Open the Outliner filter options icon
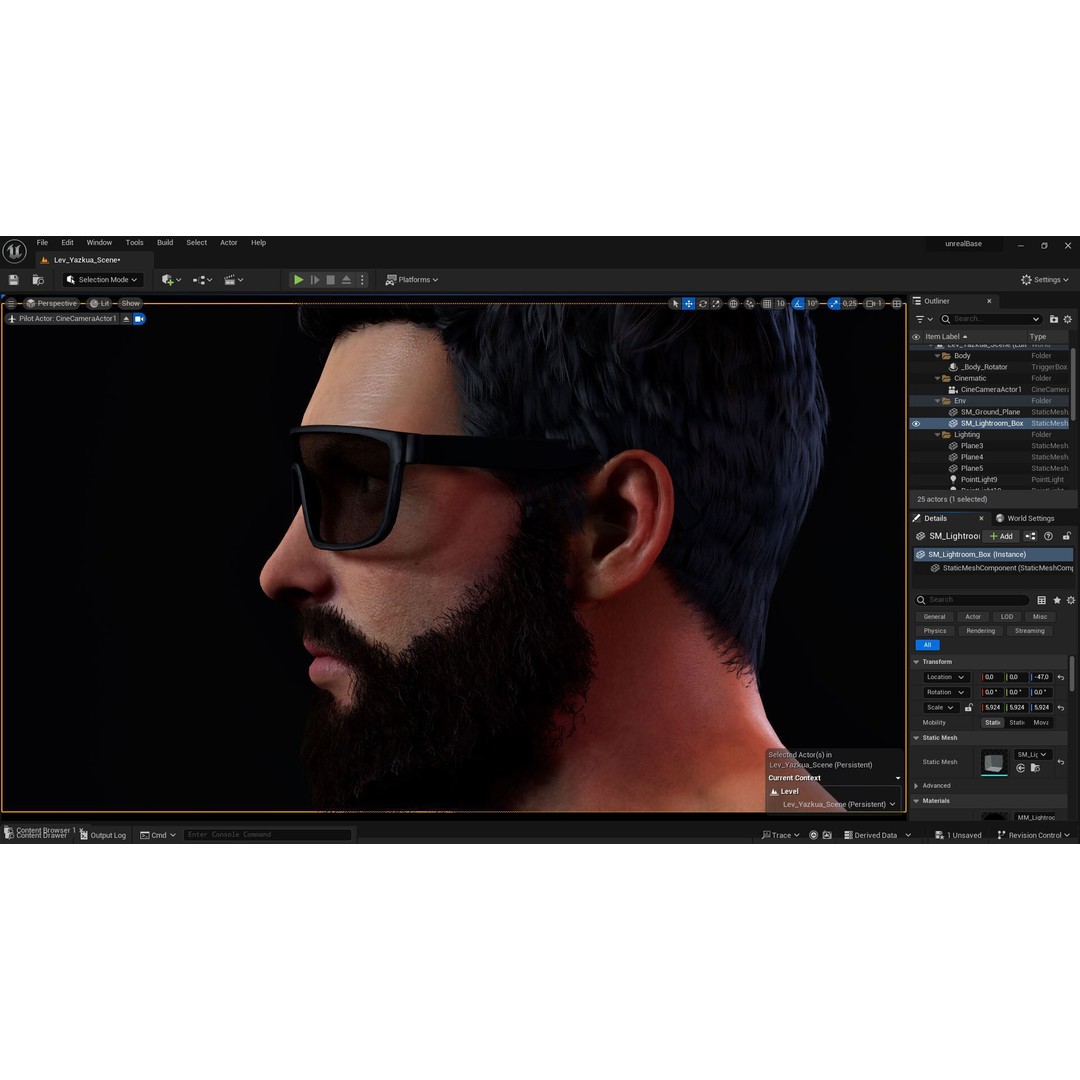1080x1080 pixels. tap(924, 319)
